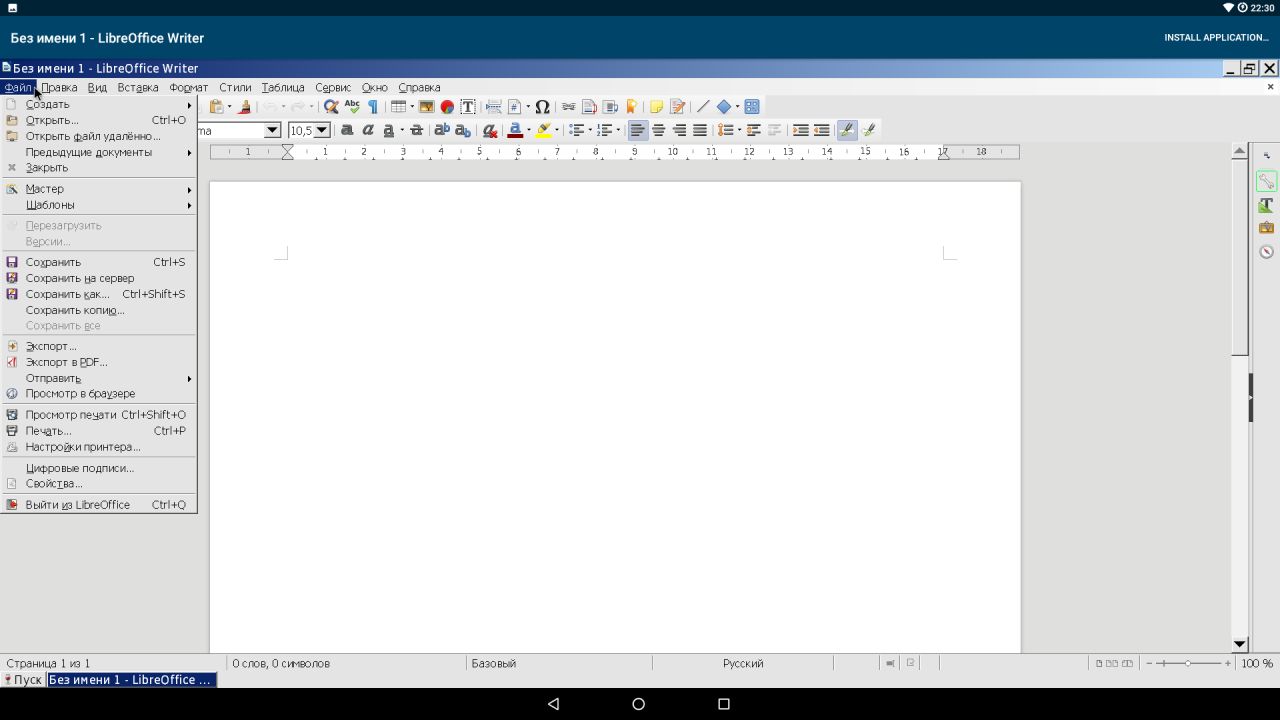Expand the Мастер submenu arrow
Viewport: 1280px width, 720px height.
click(189, 190)
